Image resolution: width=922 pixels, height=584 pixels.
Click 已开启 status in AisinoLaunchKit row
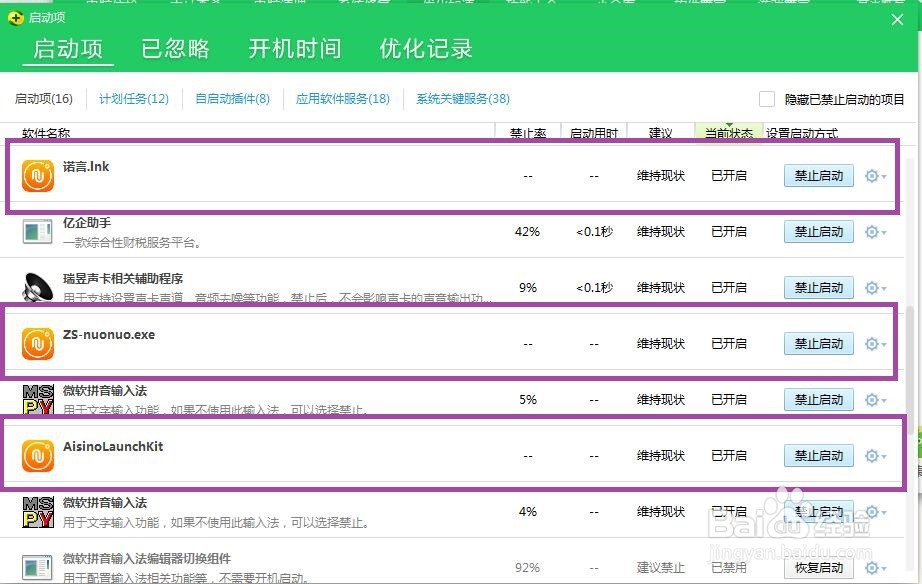point(729,456)
